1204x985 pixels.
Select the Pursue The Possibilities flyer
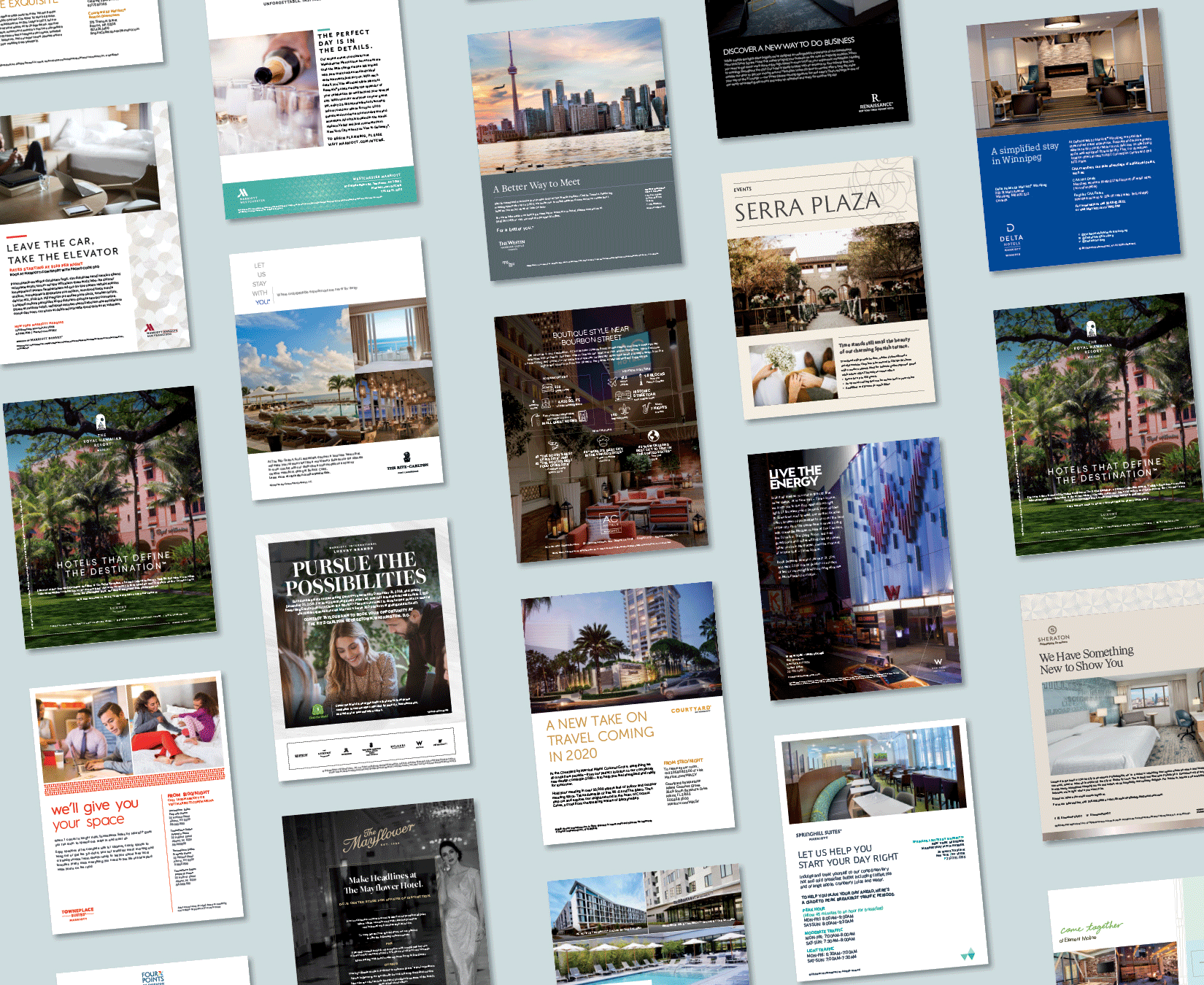[x=363, y=649]
